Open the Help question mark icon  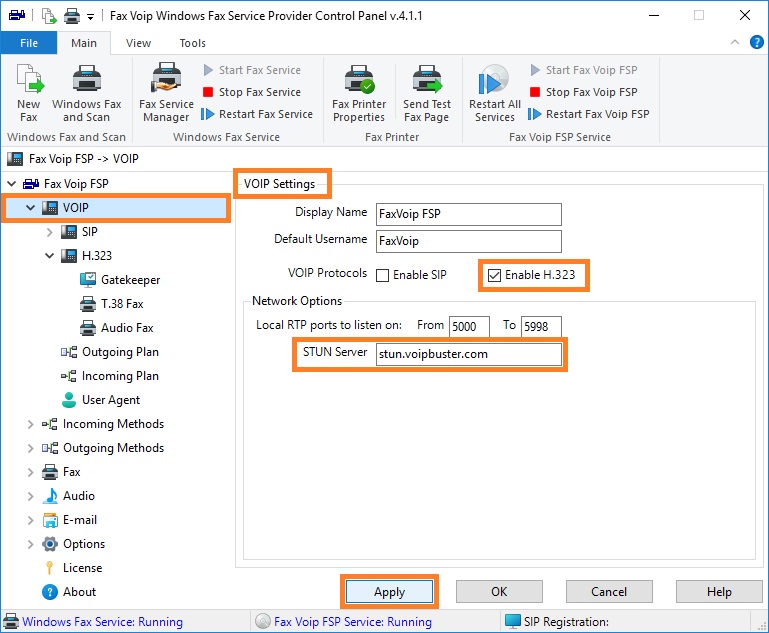(x=756, y=42)
